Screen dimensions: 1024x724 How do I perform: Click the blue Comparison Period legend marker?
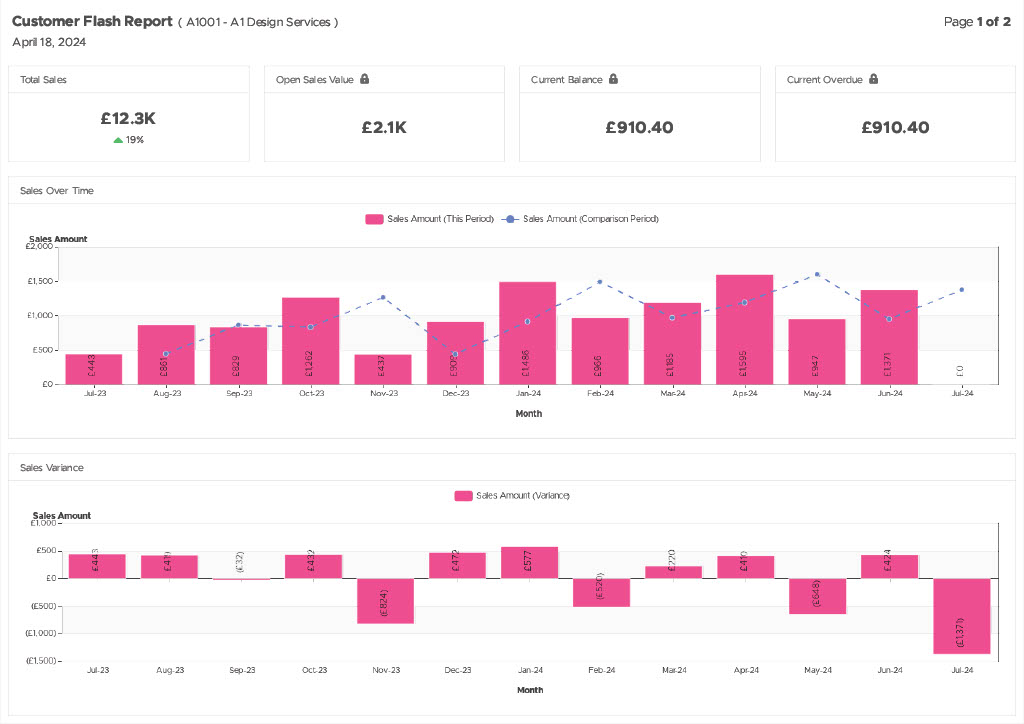pyautogui.click(x=510, y=219)
